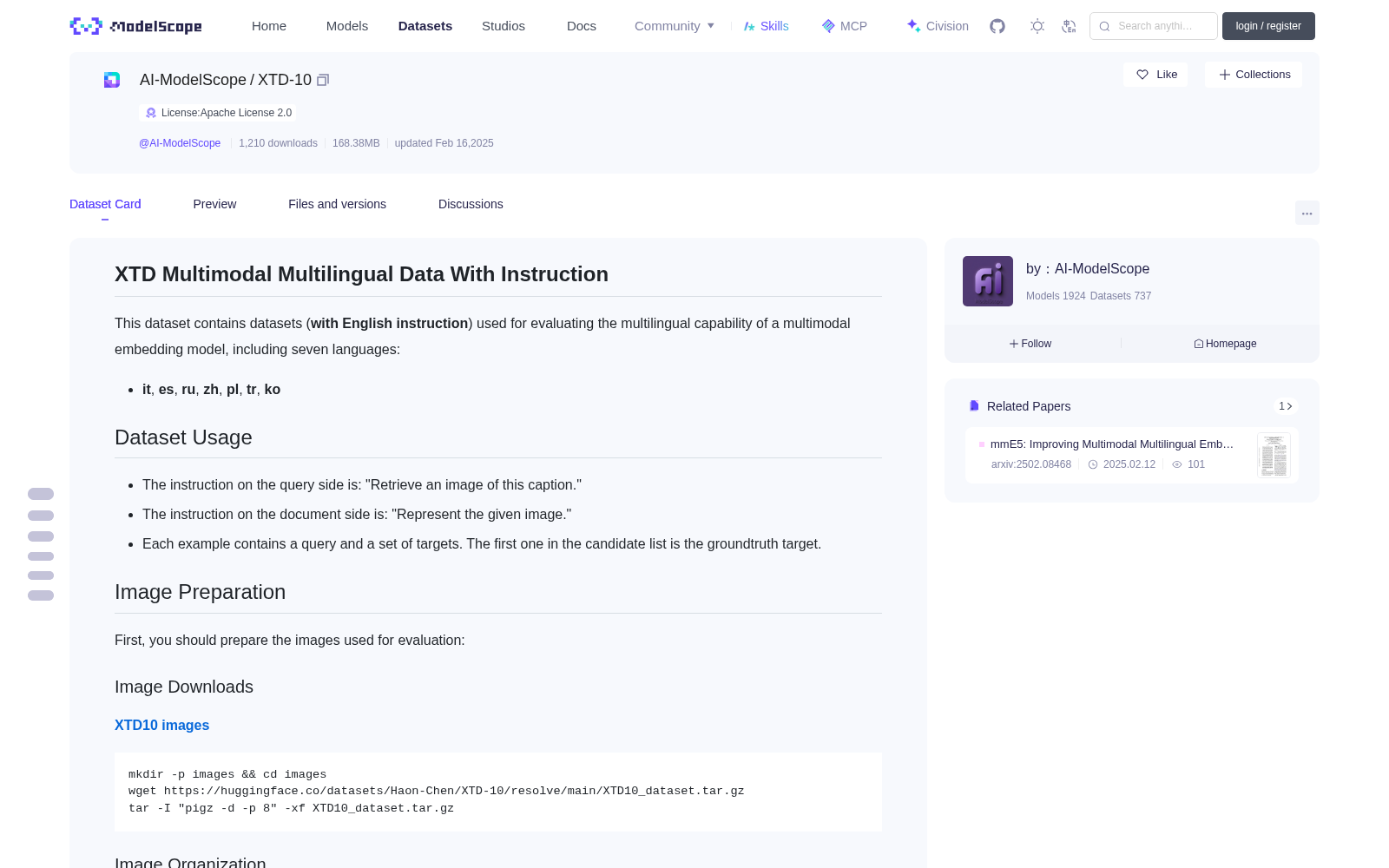Open the GitHub icon link
1389x868 pixels.
[x=997, y=26]
